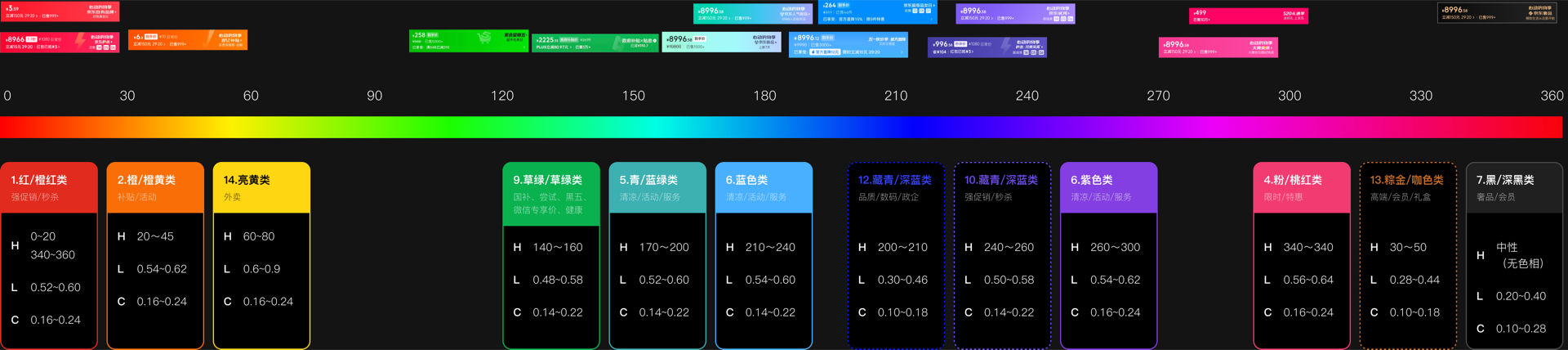1568x350 pixels.
Task: Select the 中性 (无色相) hue text
Action: click(1520, 255)
